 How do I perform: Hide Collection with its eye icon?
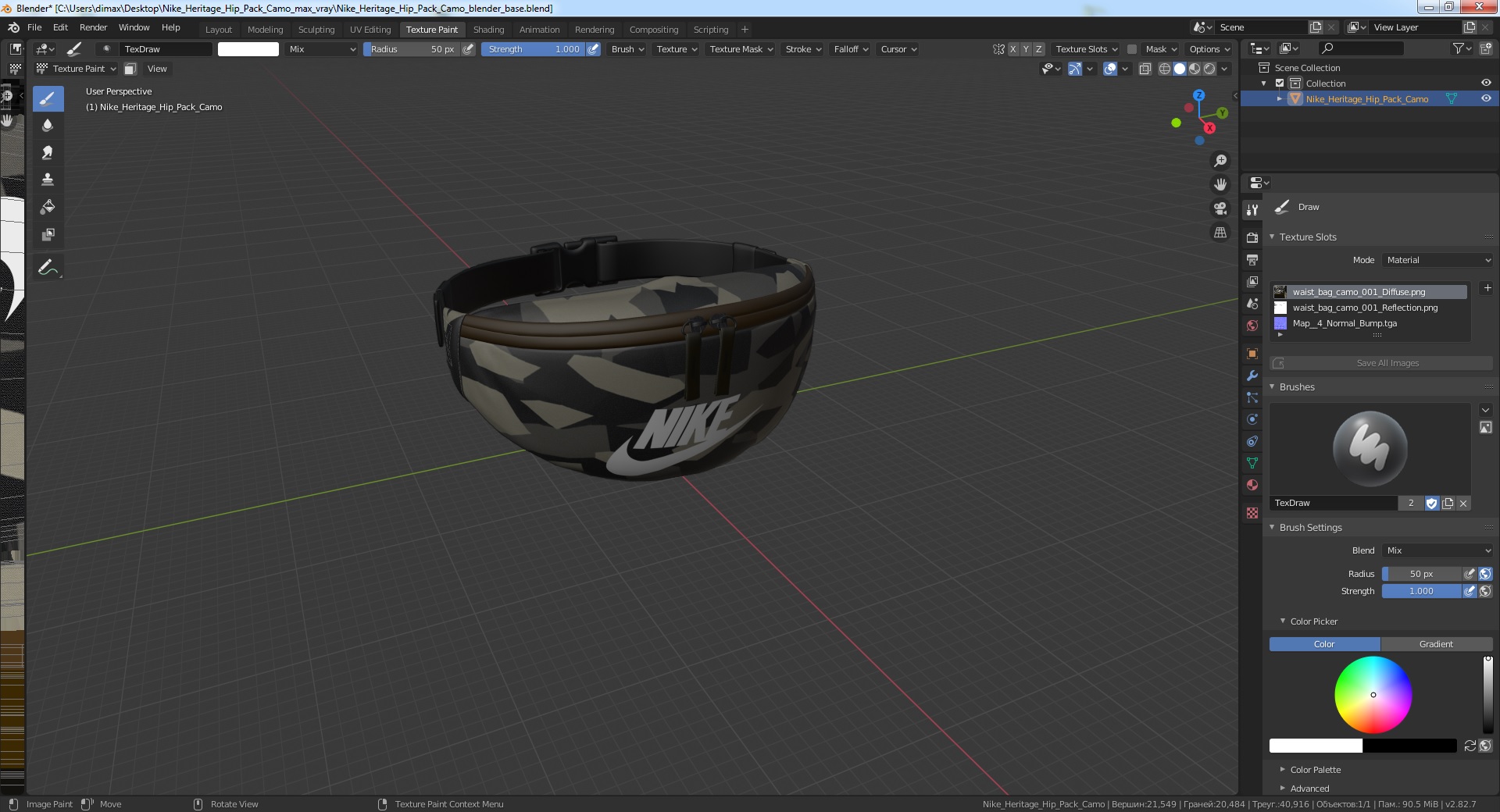[1486, 84]
